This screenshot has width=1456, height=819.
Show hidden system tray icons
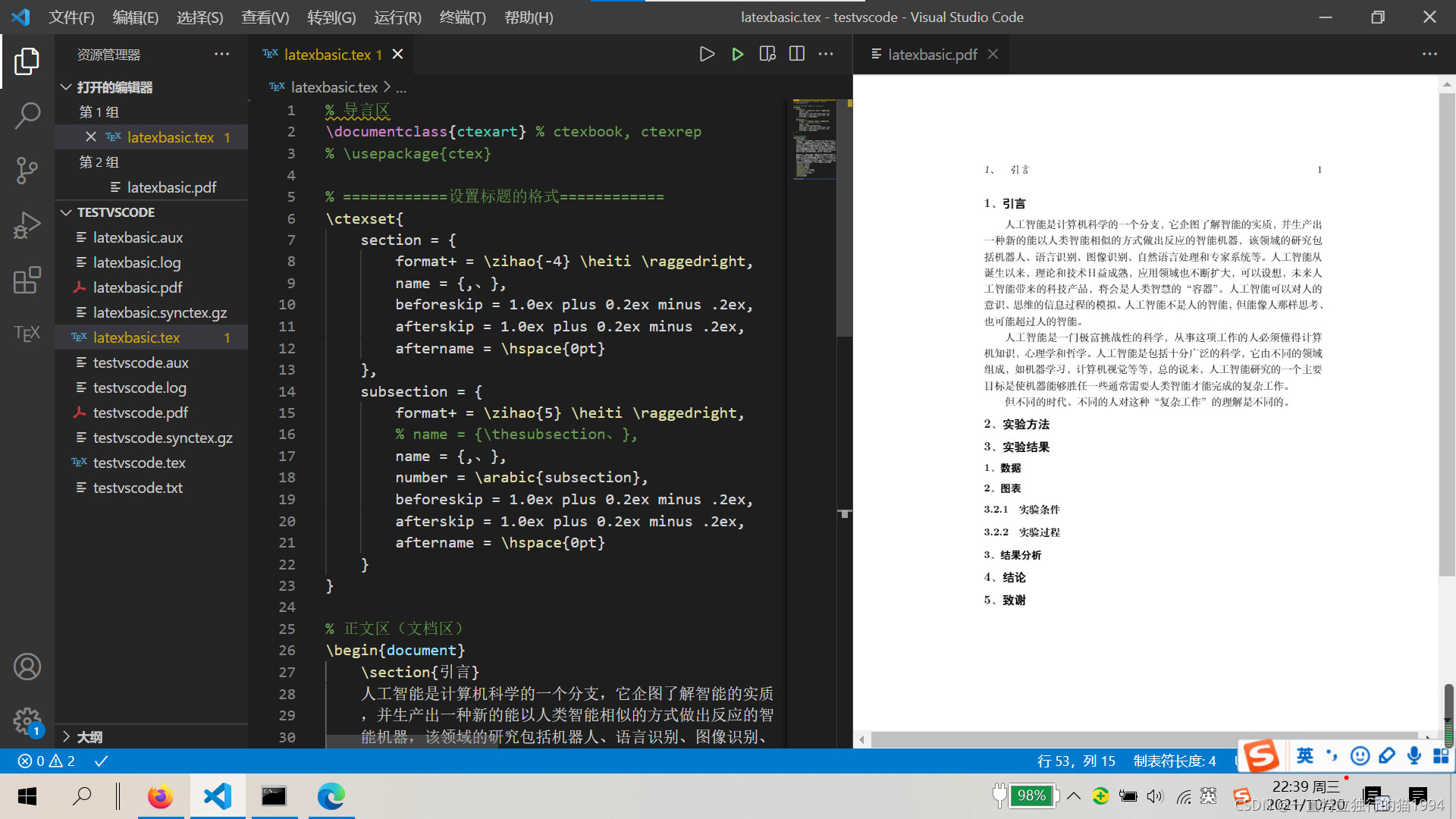tap(1074, 796)
